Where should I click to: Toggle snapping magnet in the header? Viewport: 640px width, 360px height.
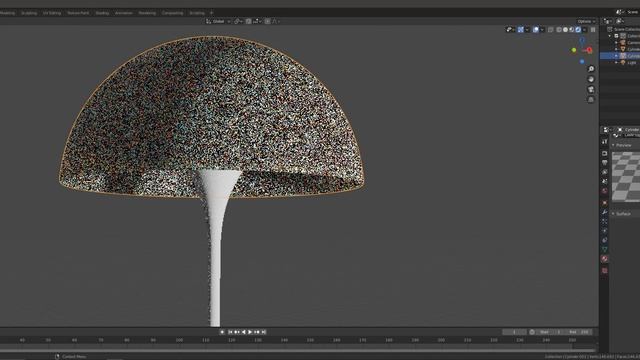pyautogui.click(x=249, y=21)
